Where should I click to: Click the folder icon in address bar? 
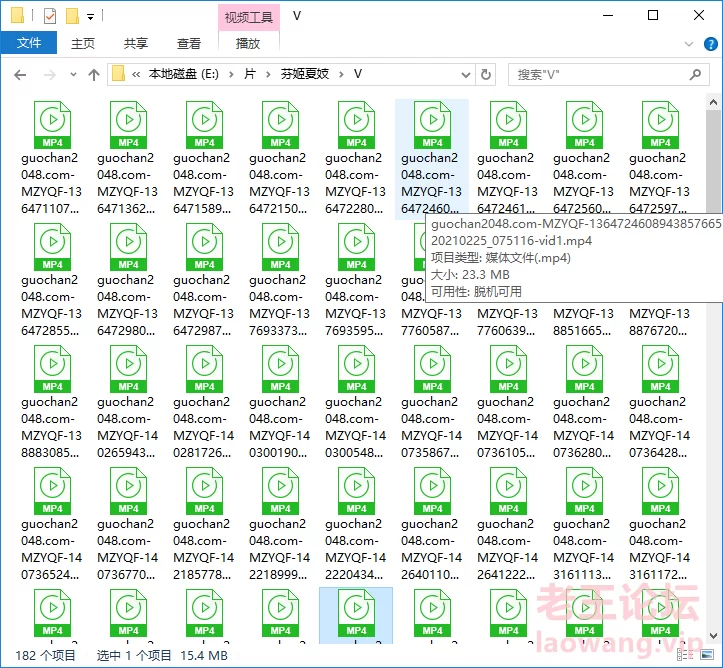coord(118,74)
